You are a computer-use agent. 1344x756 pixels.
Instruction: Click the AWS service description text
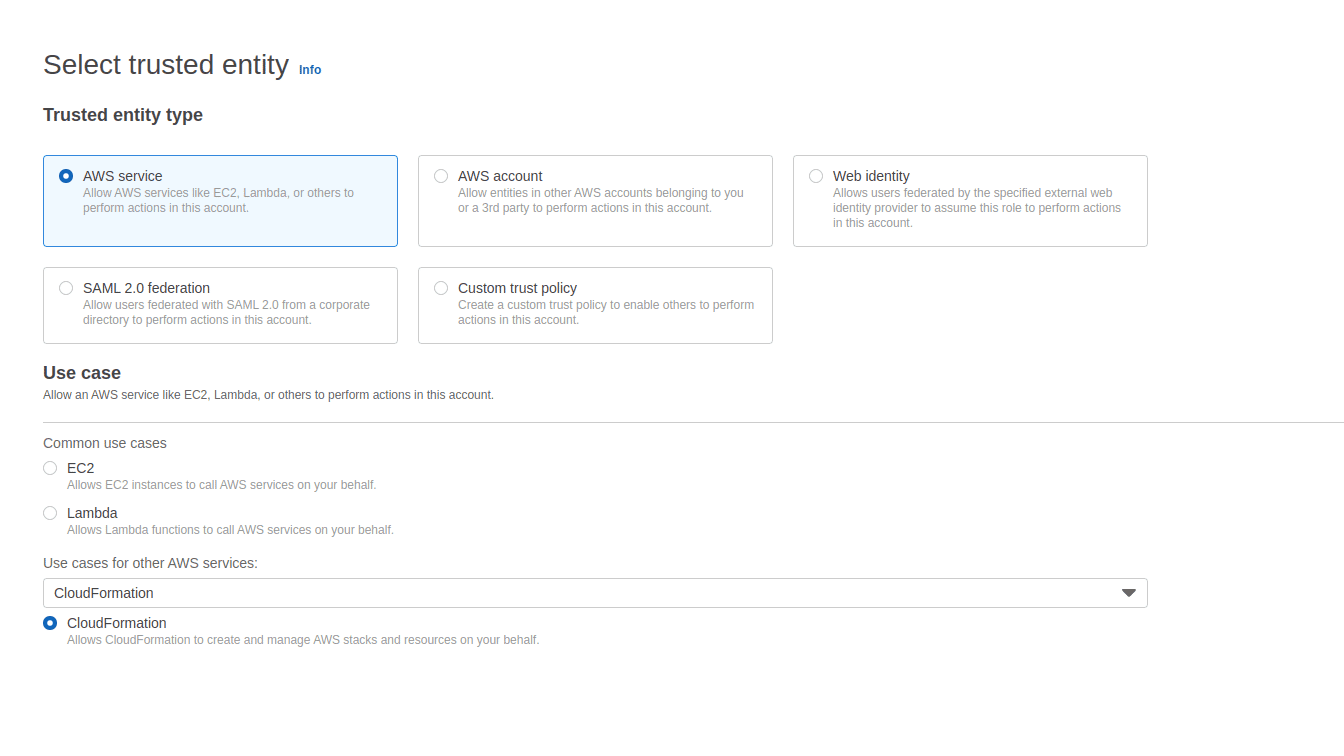[218, 200]
